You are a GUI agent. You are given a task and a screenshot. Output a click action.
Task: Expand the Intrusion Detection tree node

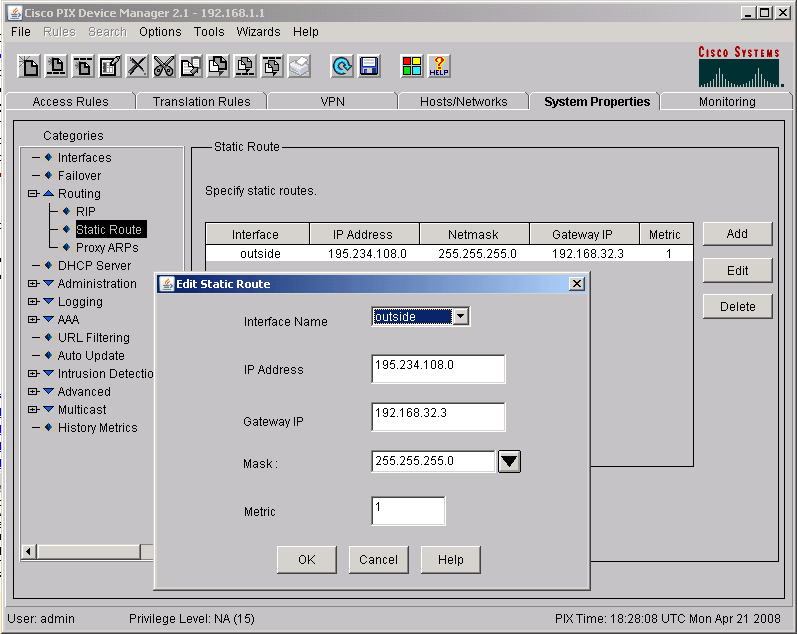point(33,373)
